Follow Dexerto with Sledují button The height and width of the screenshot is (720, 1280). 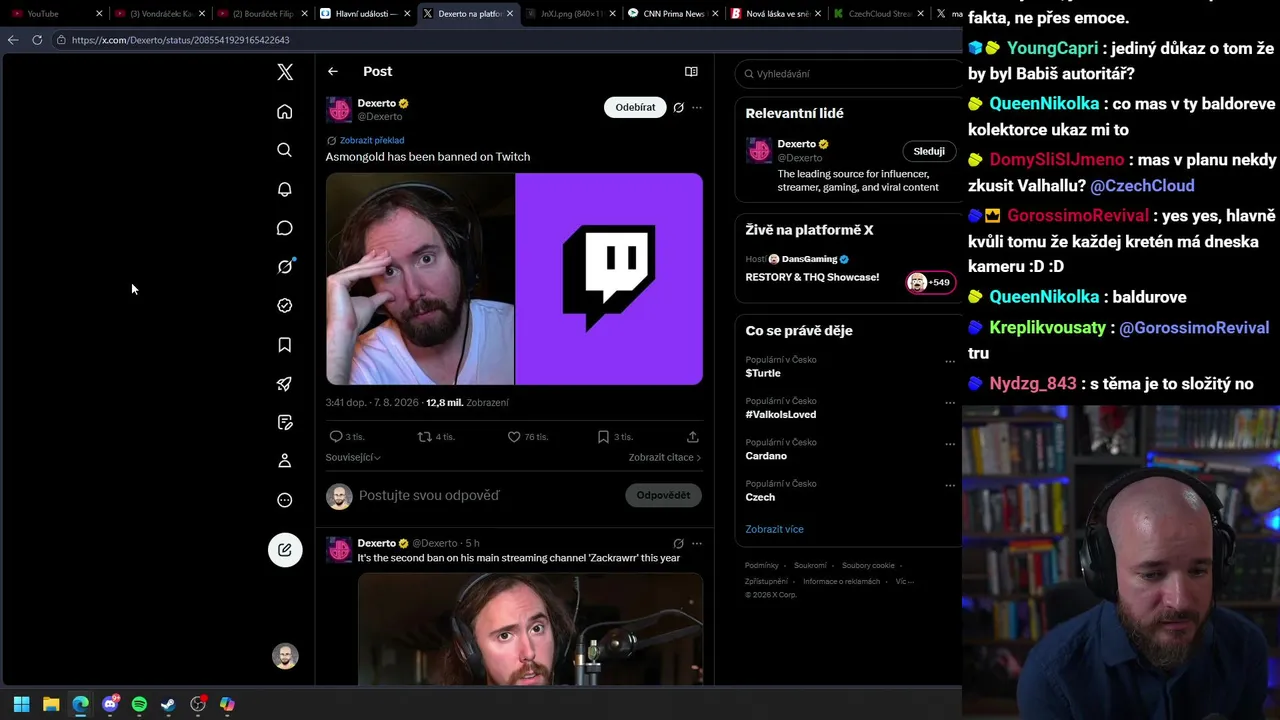pos(929,152)
